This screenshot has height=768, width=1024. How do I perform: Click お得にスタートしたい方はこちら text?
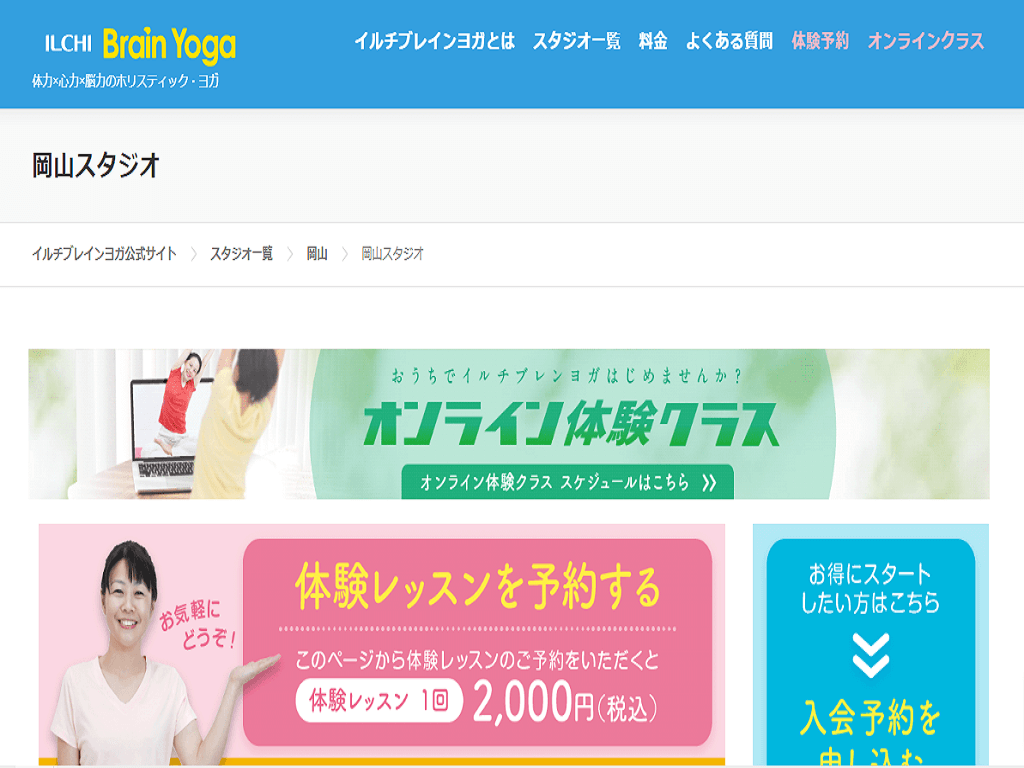pos(871,588)
